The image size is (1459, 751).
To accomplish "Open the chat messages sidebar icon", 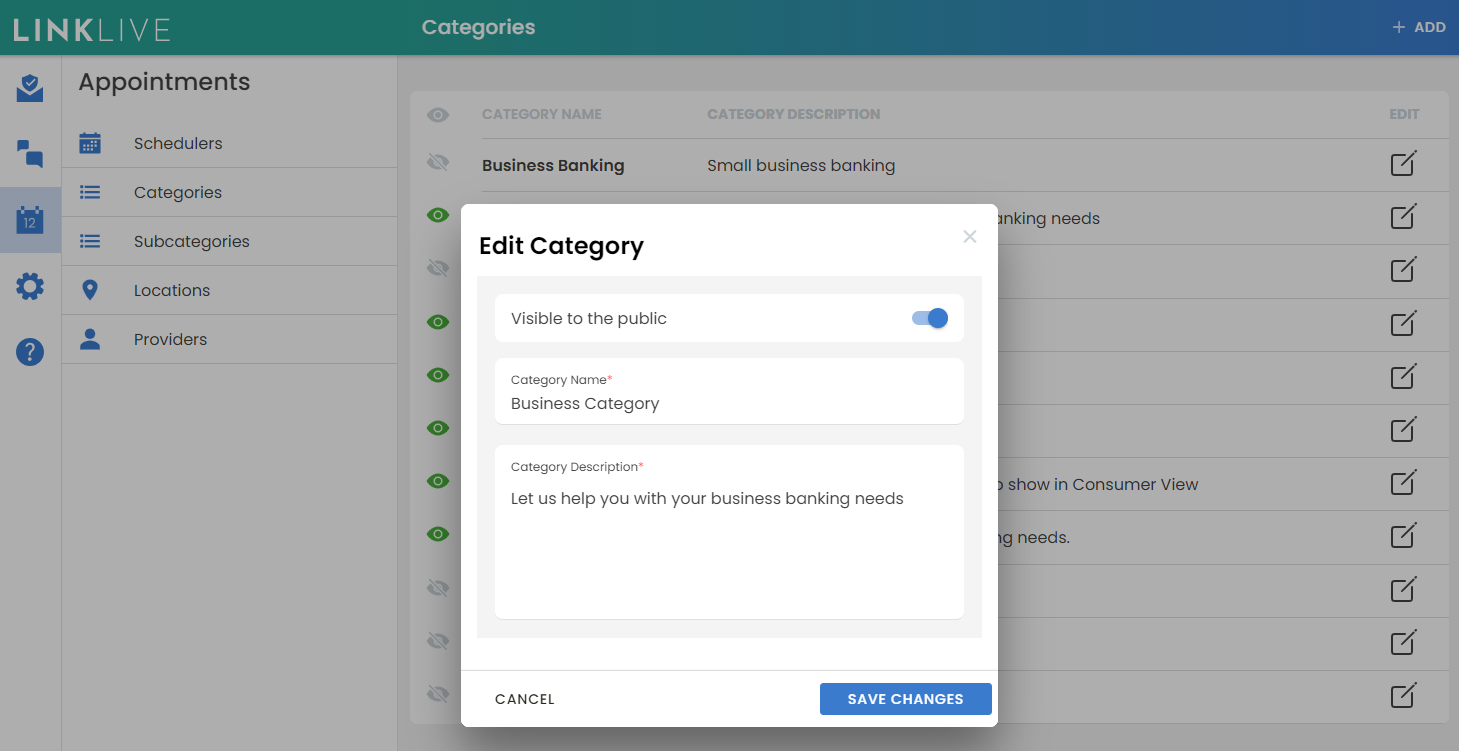I will pos(30,153).
